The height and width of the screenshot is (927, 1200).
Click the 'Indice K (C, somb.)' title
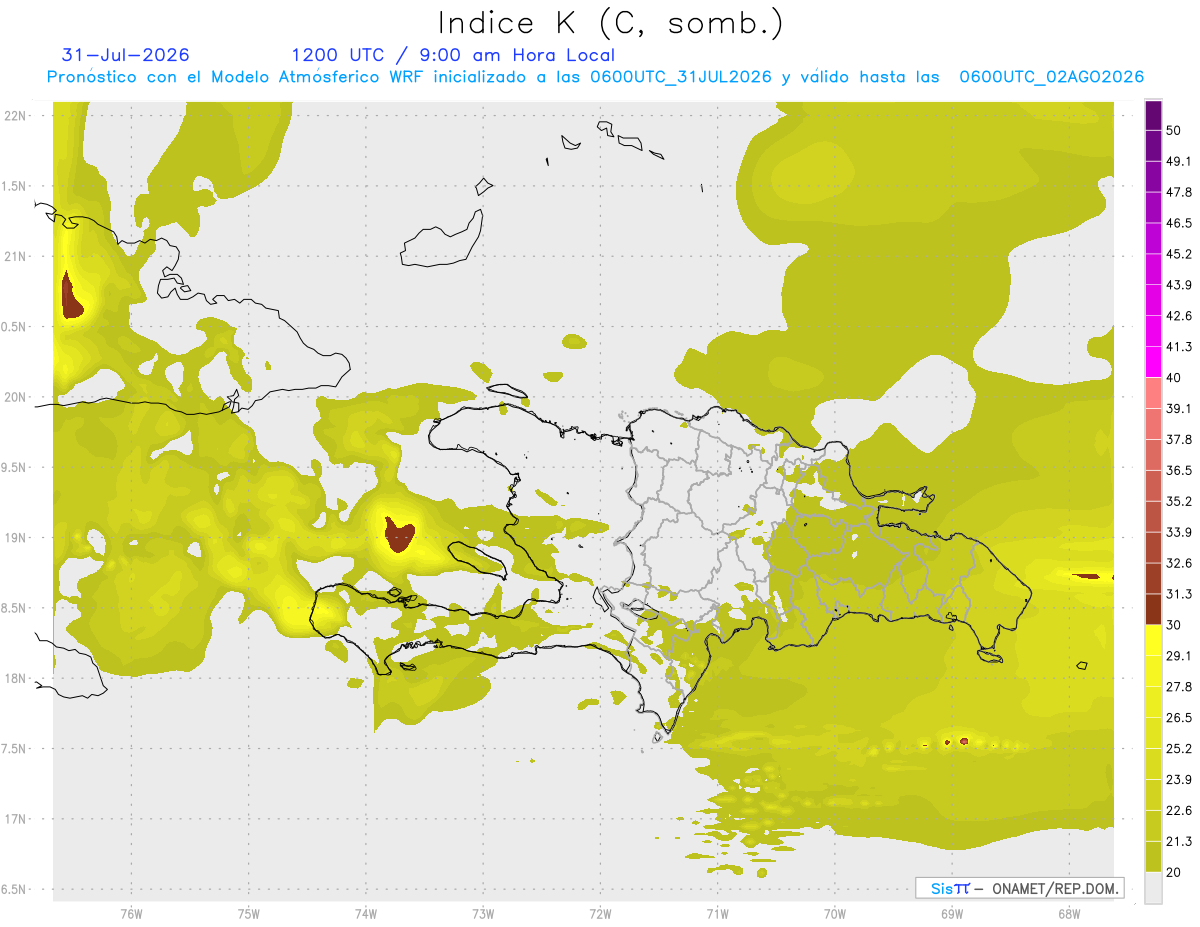tap(611, 23)
